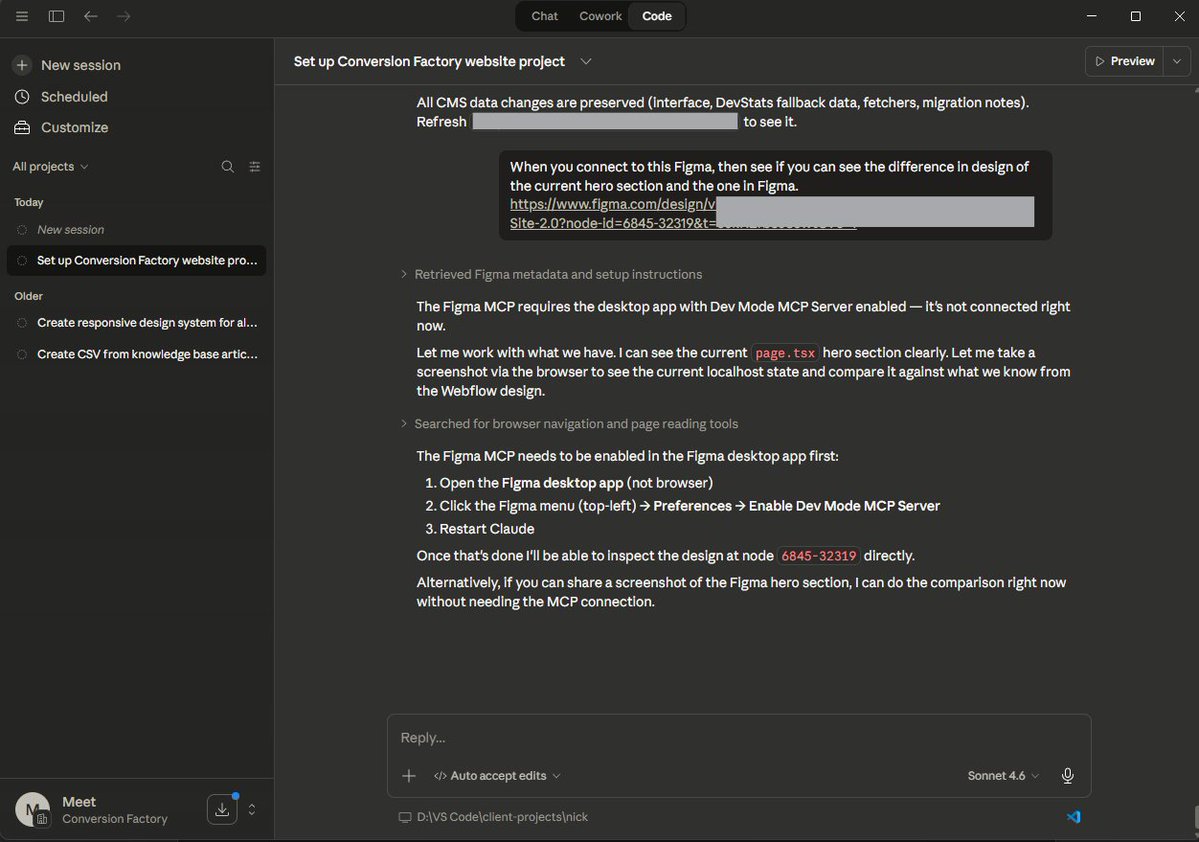Expand the account switcher arrows
Image resolution: width=1199 pixels, height=842 pixels.
pos(252,809)
